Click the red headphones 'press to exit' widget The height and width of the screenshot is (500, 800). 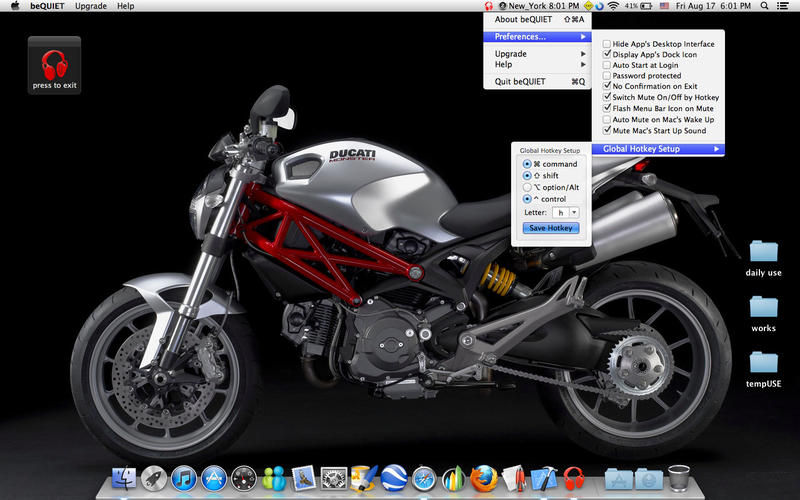(54, 66)
